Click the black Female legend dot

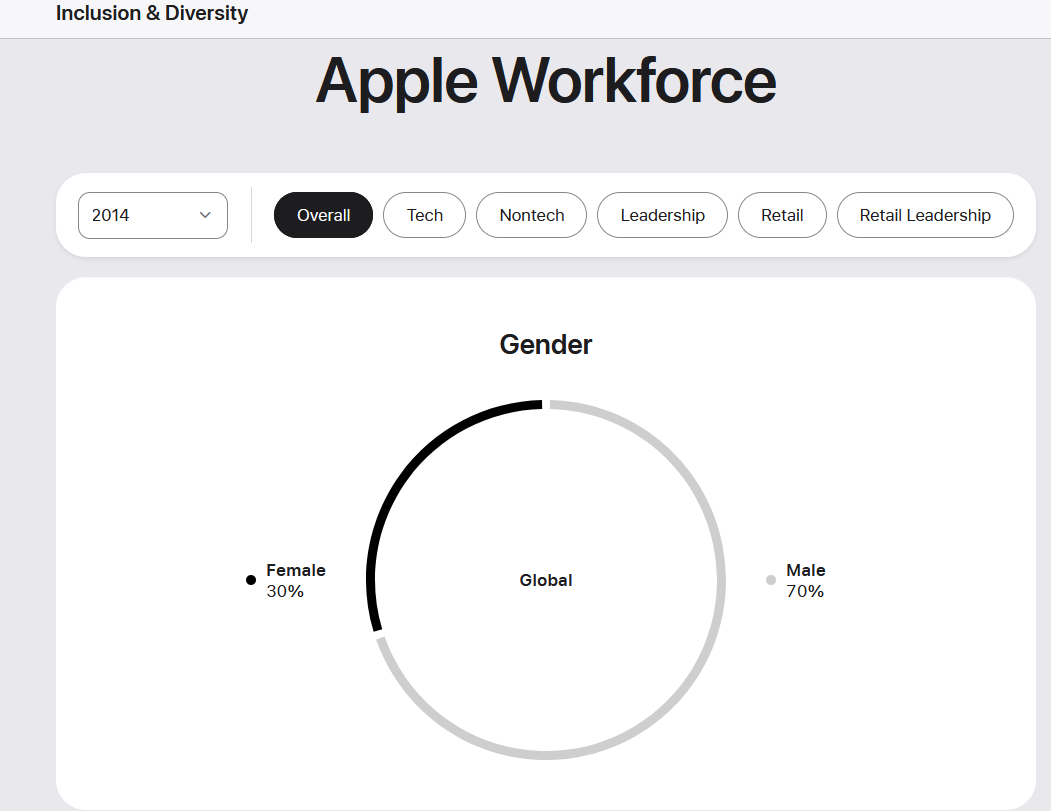point(251,580)
